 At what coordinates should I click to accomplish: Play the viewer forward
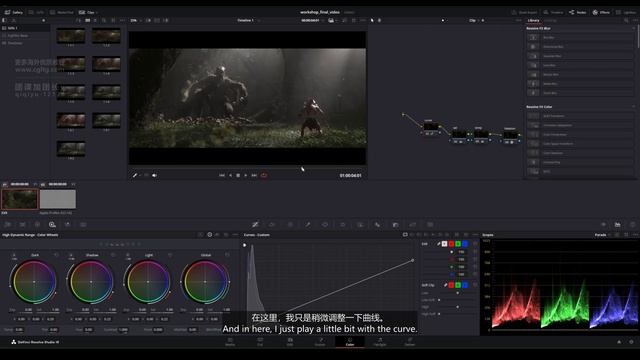pos(246,175)
